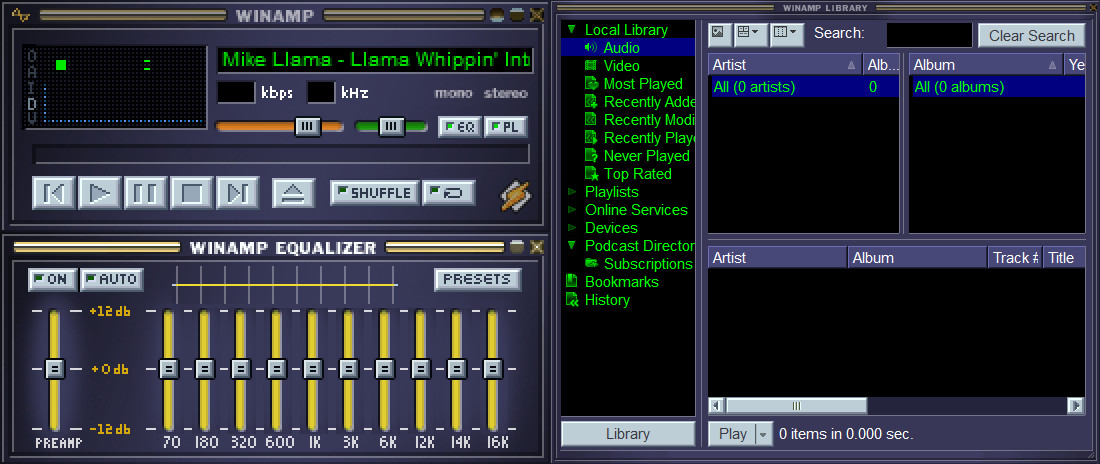Viewport: 1100px width, 464px height.
Task: Click the Audio speaker icon in Local Library
Action: 591,48
